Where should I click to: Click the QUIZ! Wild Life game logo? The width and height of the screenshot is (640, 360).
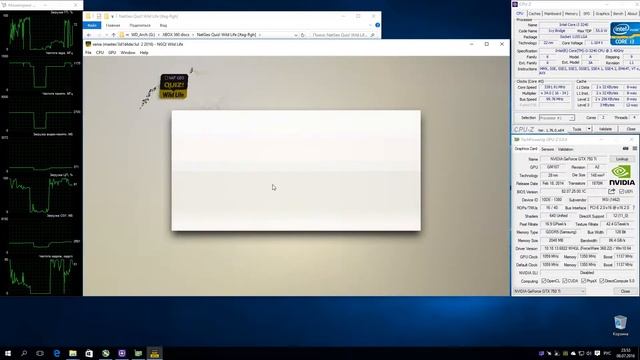[x=174, y=86]
